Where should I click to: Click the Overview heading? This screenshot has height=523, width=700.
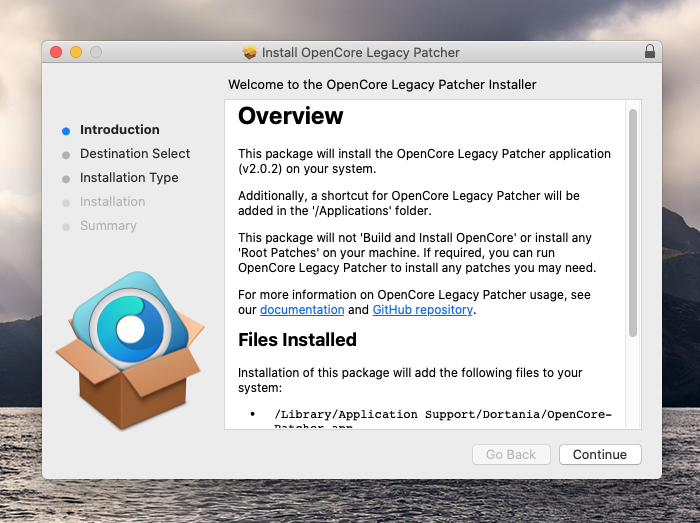coord(291,116)
